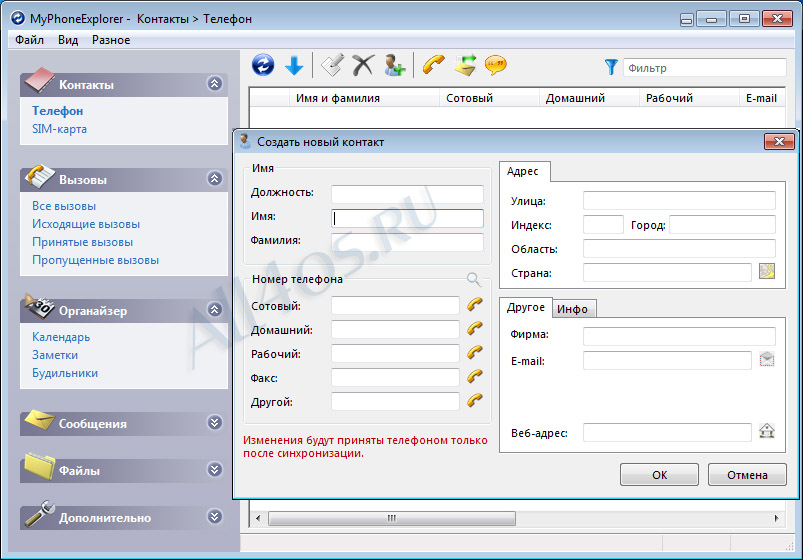Open the Разное menu

pos(111,40)
